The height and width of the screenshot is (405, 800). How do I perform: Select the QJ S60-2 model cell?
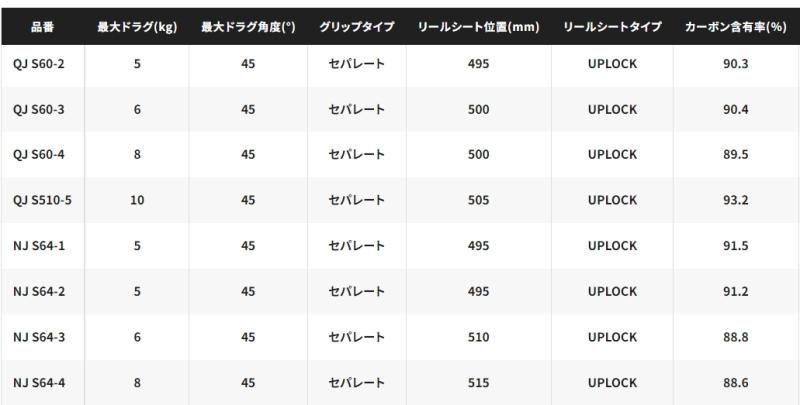coord(41,63)
